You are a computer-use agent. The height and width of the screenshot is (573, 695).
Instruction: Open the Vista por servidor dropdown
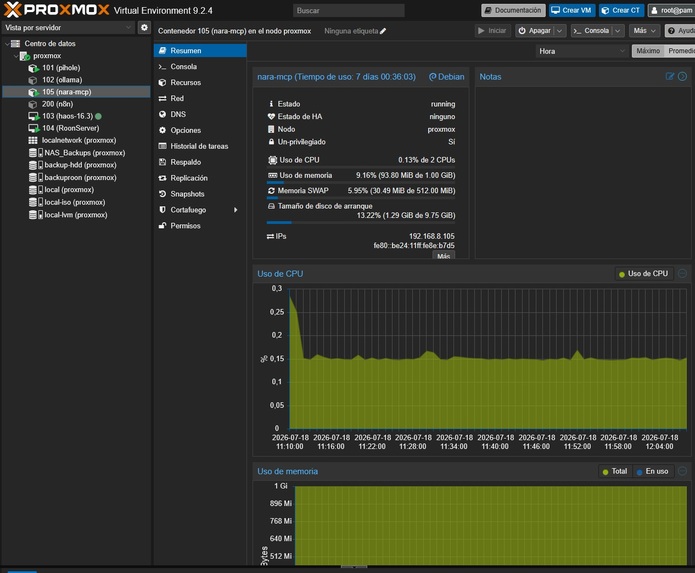(68, 27)
